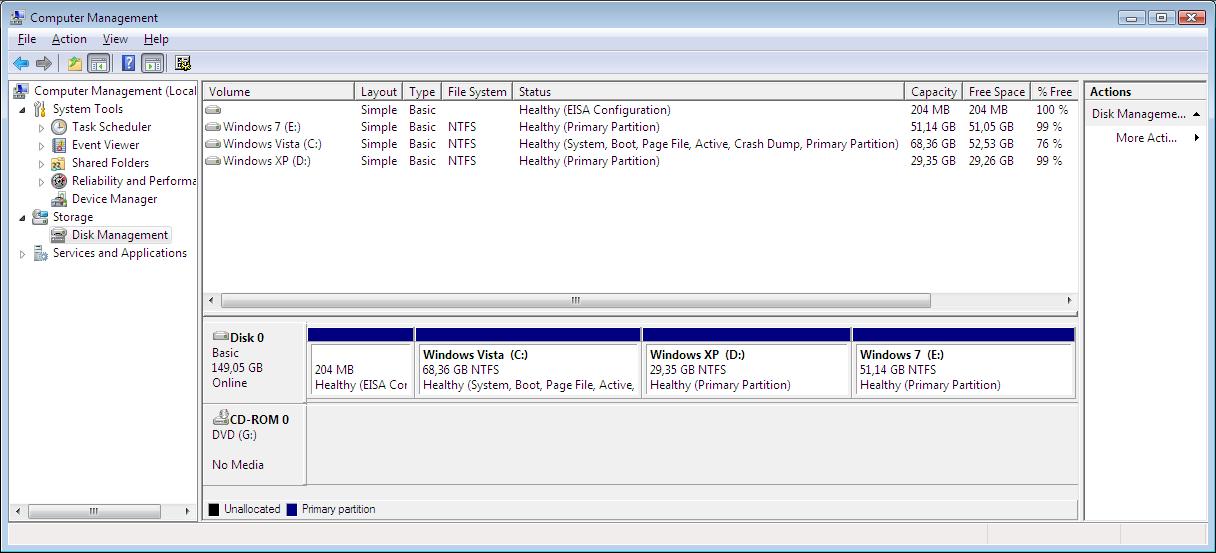Collapse the Disk Management actions section arrow
1216x553 pixels.
[x=1196, y=114]
